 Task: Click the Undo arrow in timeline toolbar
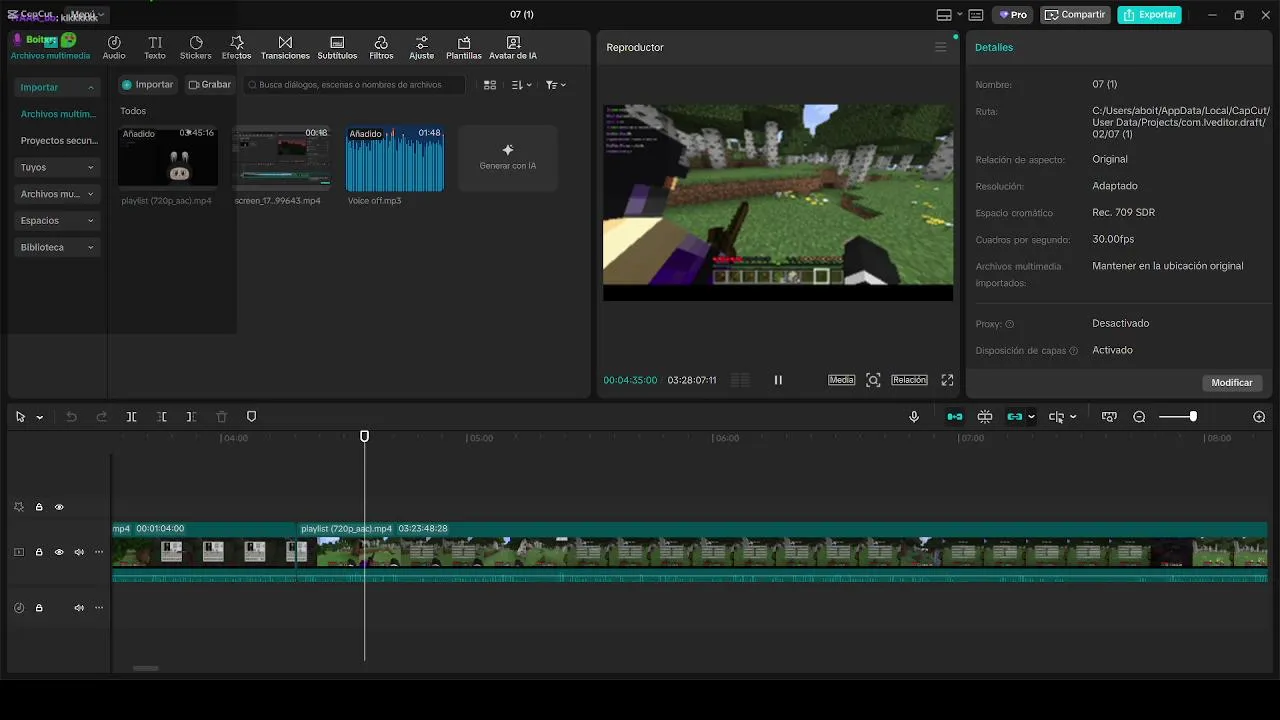(x=71, y=417)
